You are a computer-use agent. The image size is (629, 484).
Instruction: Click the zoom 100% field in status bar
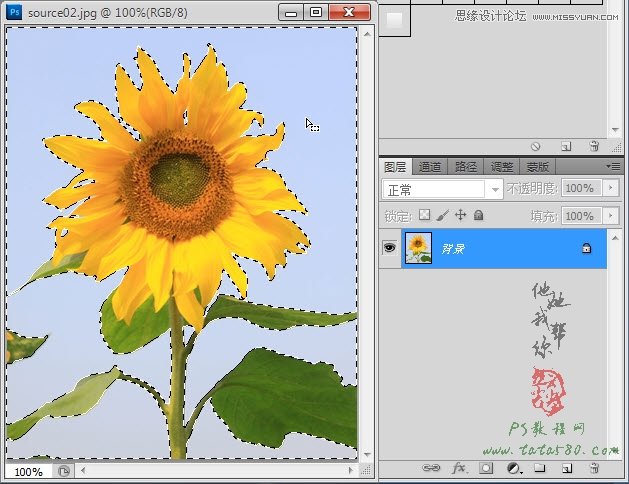pyautogui.click(x=28, y=472)
